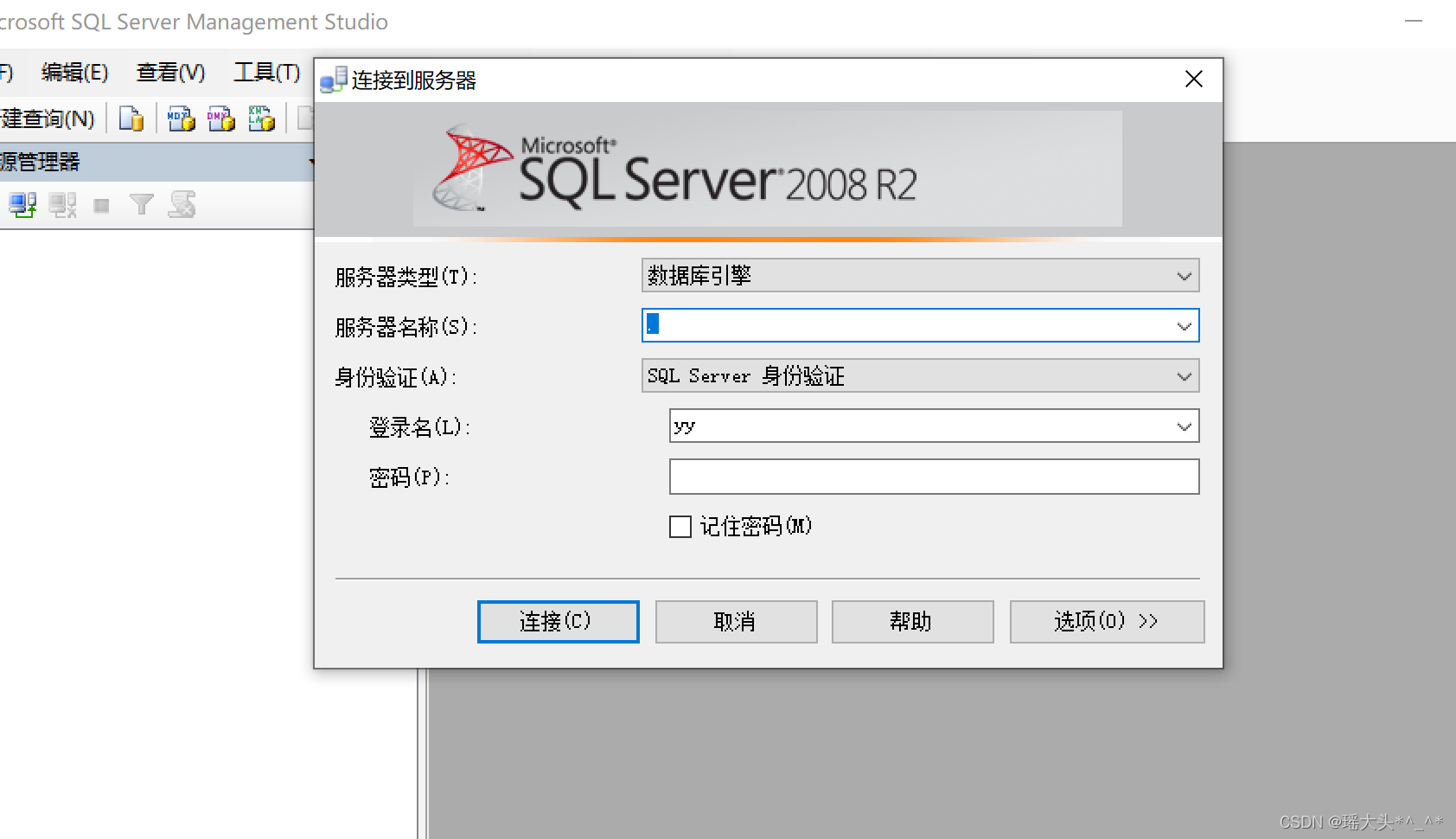Click the 身份验证(A) label
The height and width of the screenshot is (839, 1456).
tap(396, 377)
